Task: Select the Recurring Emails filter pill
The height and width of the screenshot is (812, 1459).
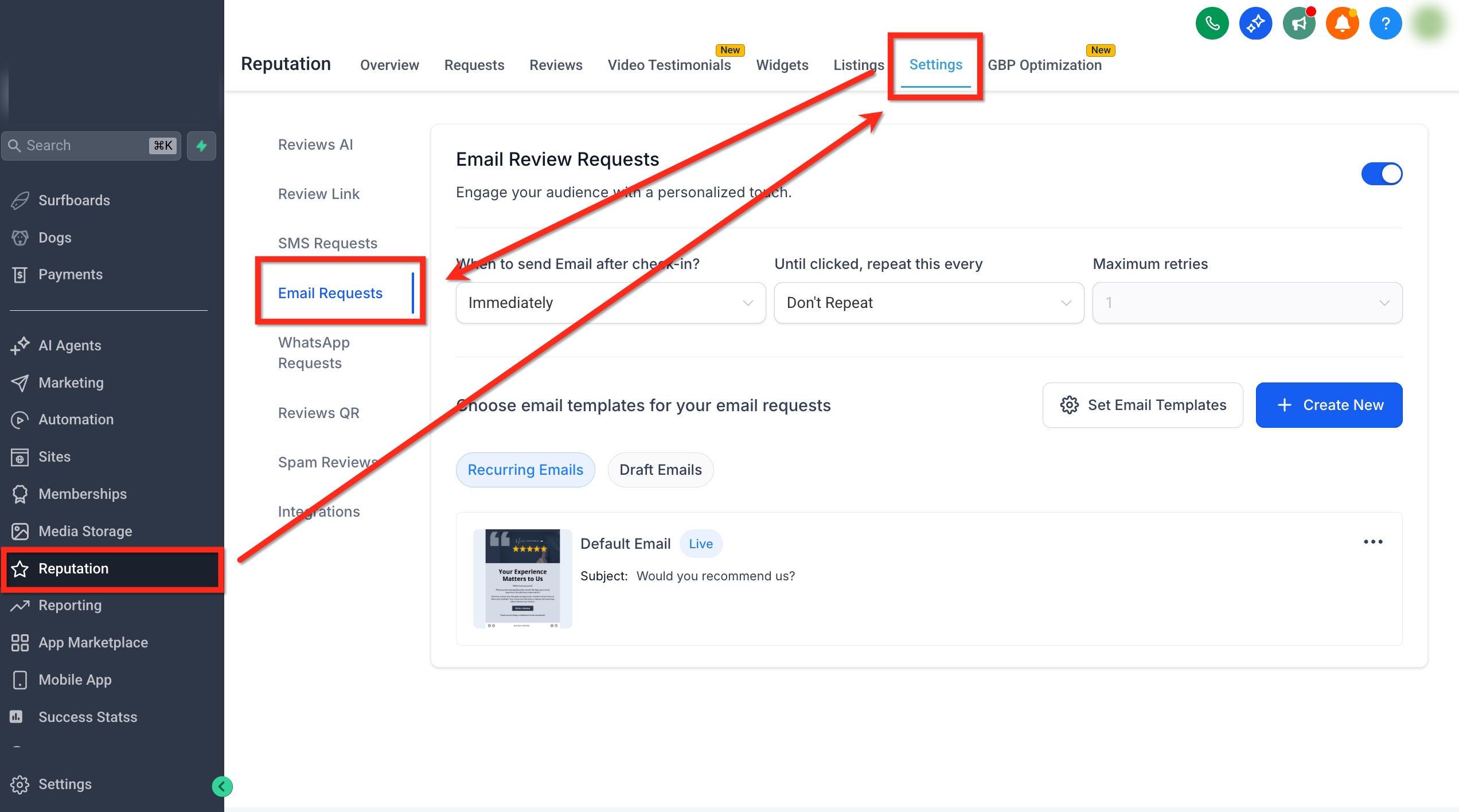Action: [525, 470]
